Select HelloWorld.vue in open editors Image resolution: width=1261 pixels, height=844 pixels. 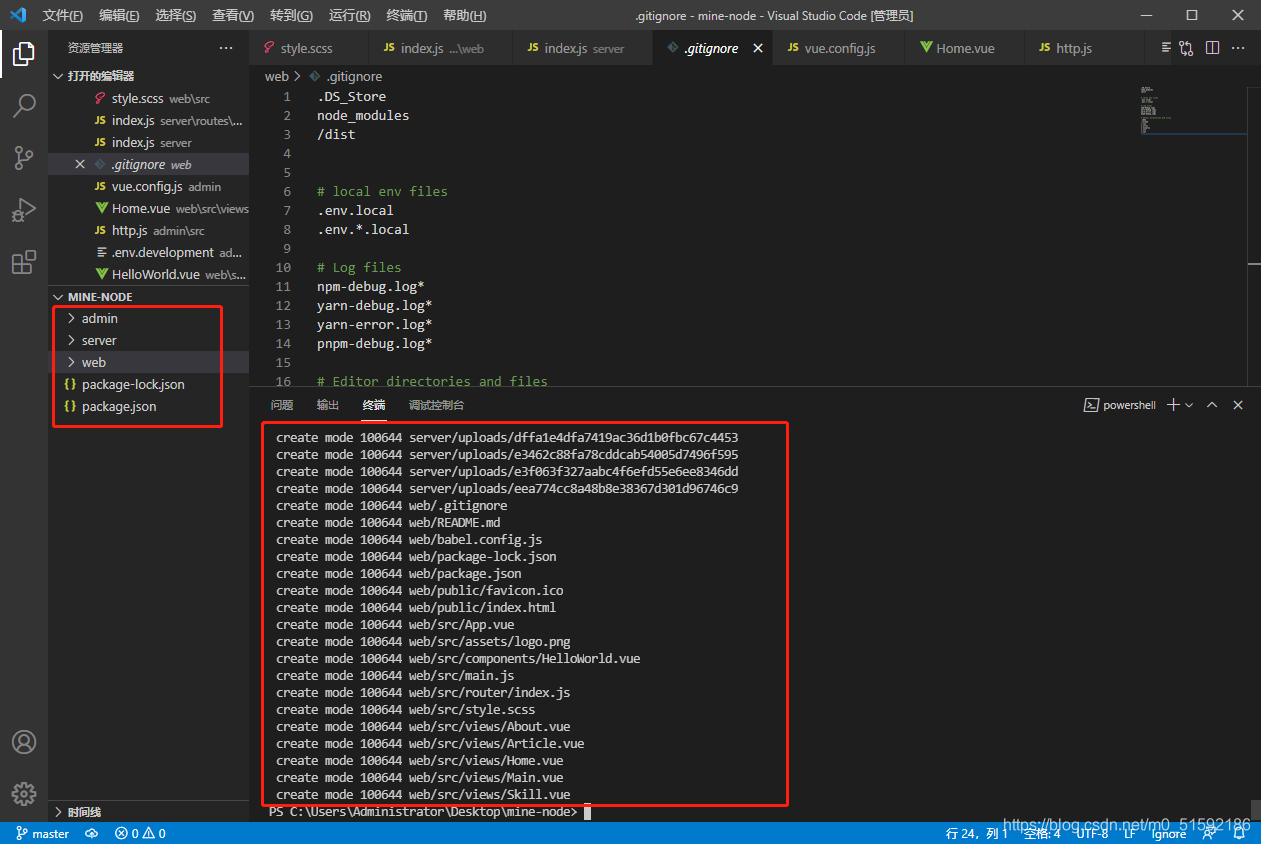click(x=149, y=275)
